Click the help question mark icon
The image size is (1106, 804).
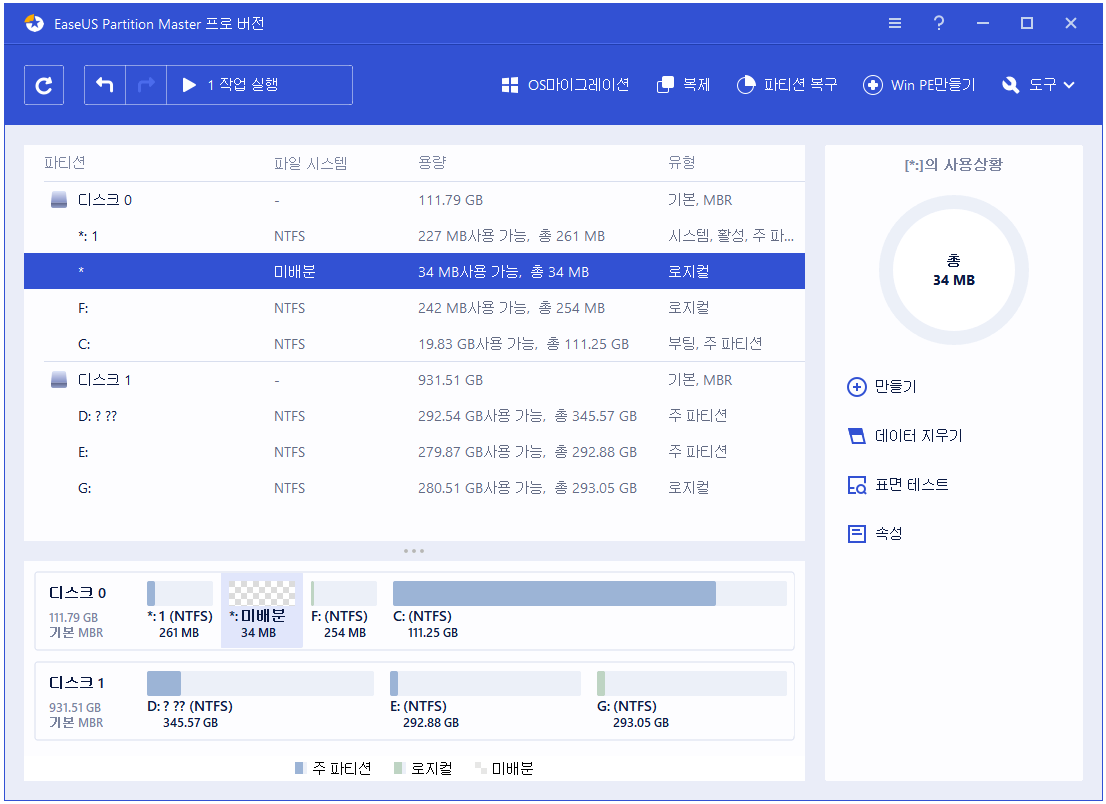(x=939, y=23)
